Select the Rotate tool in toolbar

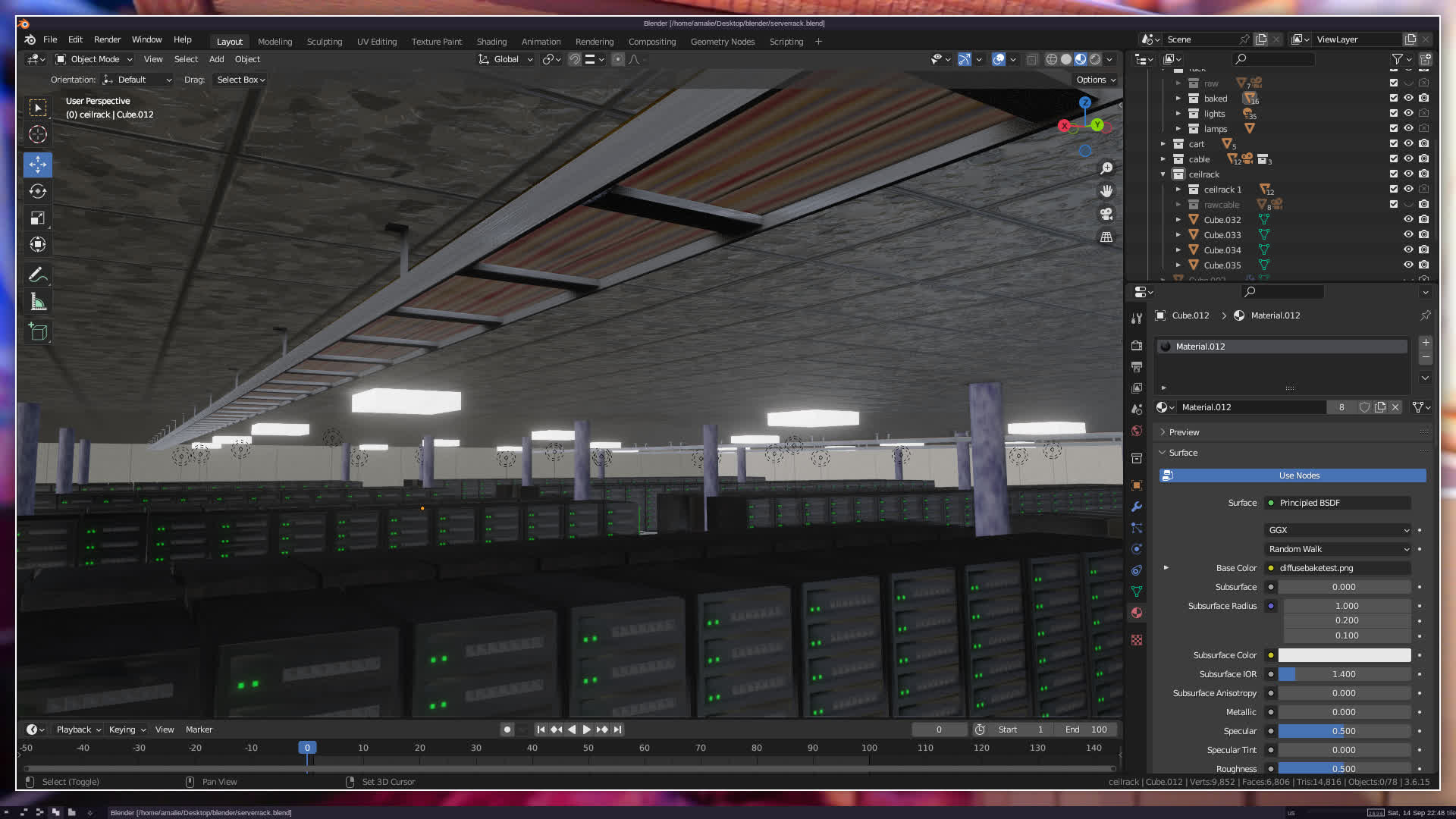38,191
